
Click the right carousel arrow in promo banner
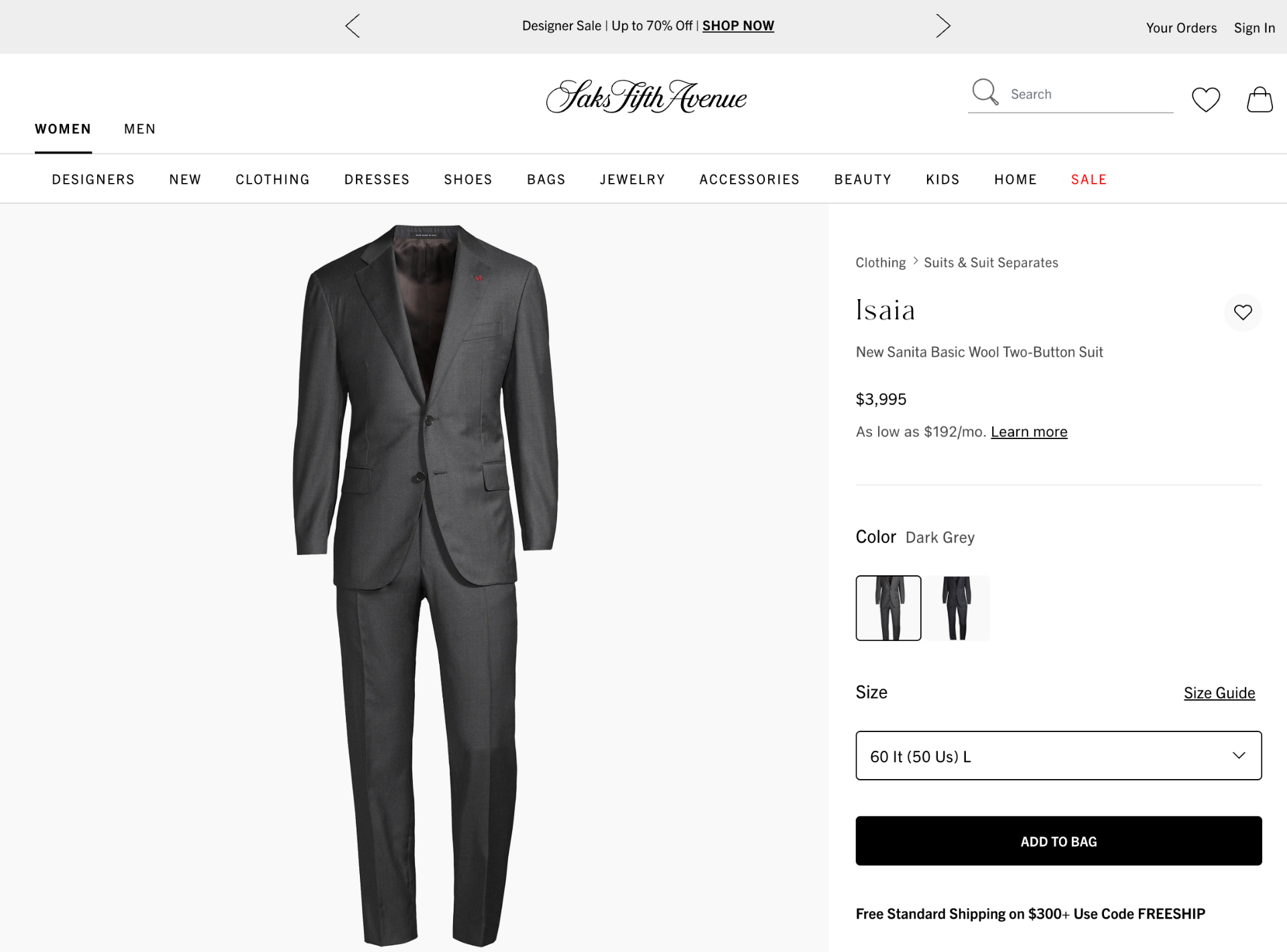coord(943,25)
